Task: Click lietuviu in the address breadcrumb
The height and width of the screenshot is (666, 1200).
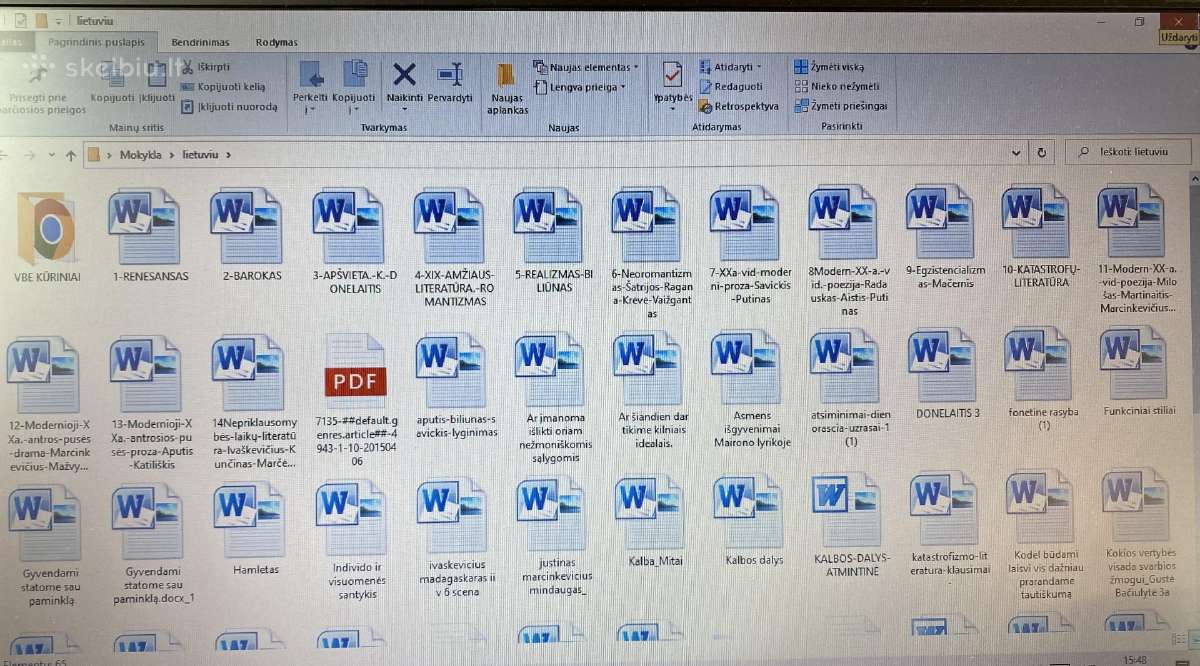Action: pos(200,155)
